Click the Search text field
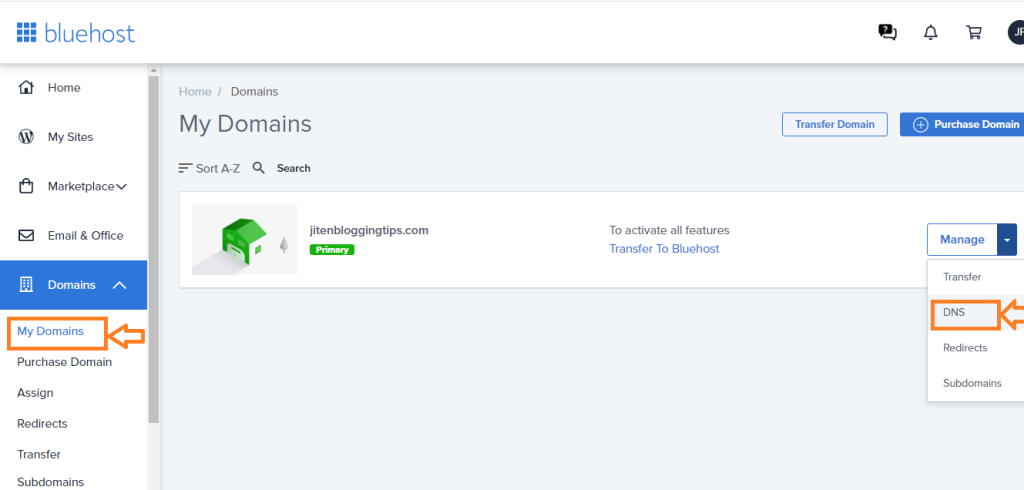The image size is (1024, 490). coord(294,168)
